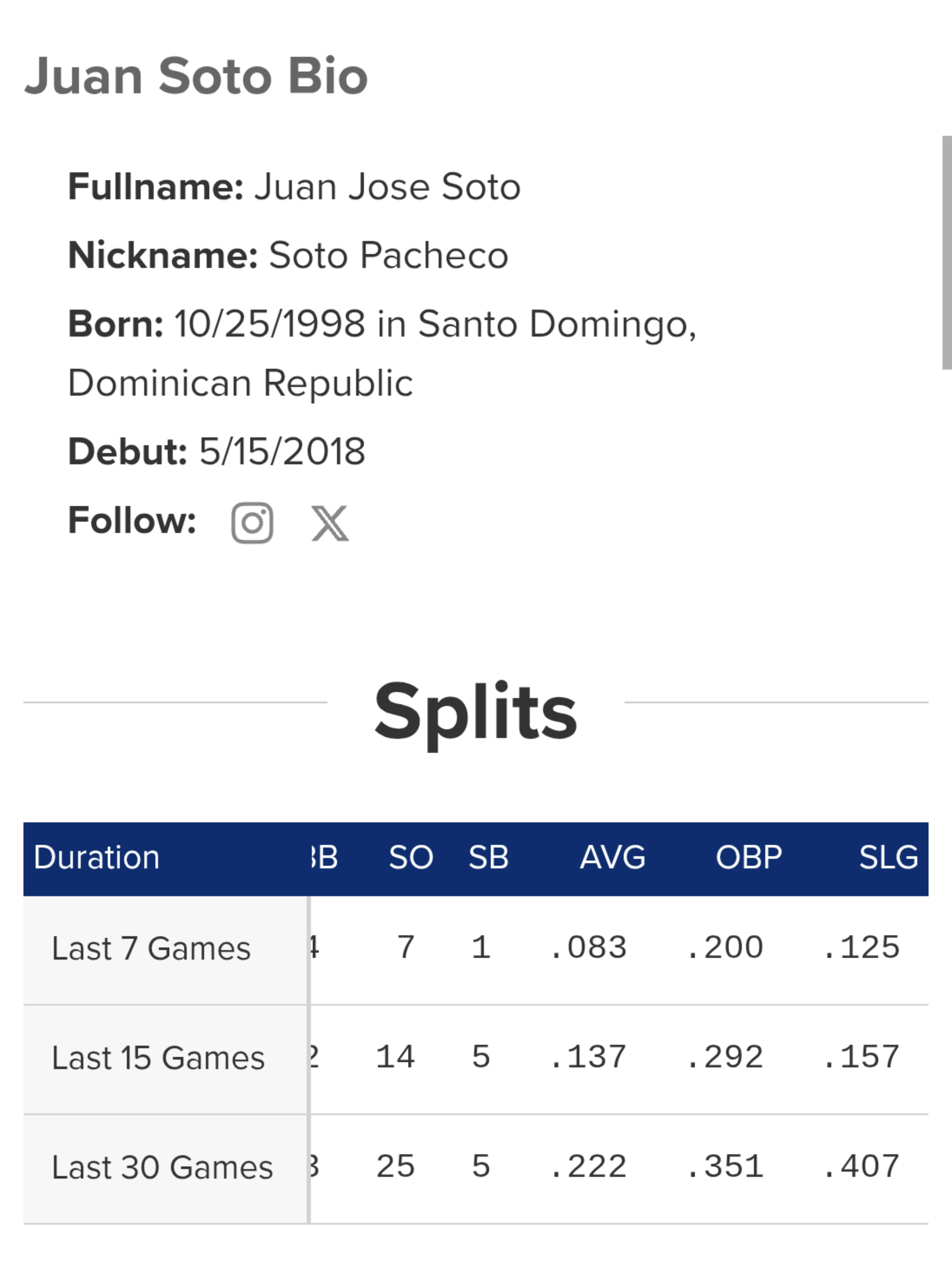Click the partially hidden BB column header
Screen dimensions: 952x1282
click(x=324, y=857)
